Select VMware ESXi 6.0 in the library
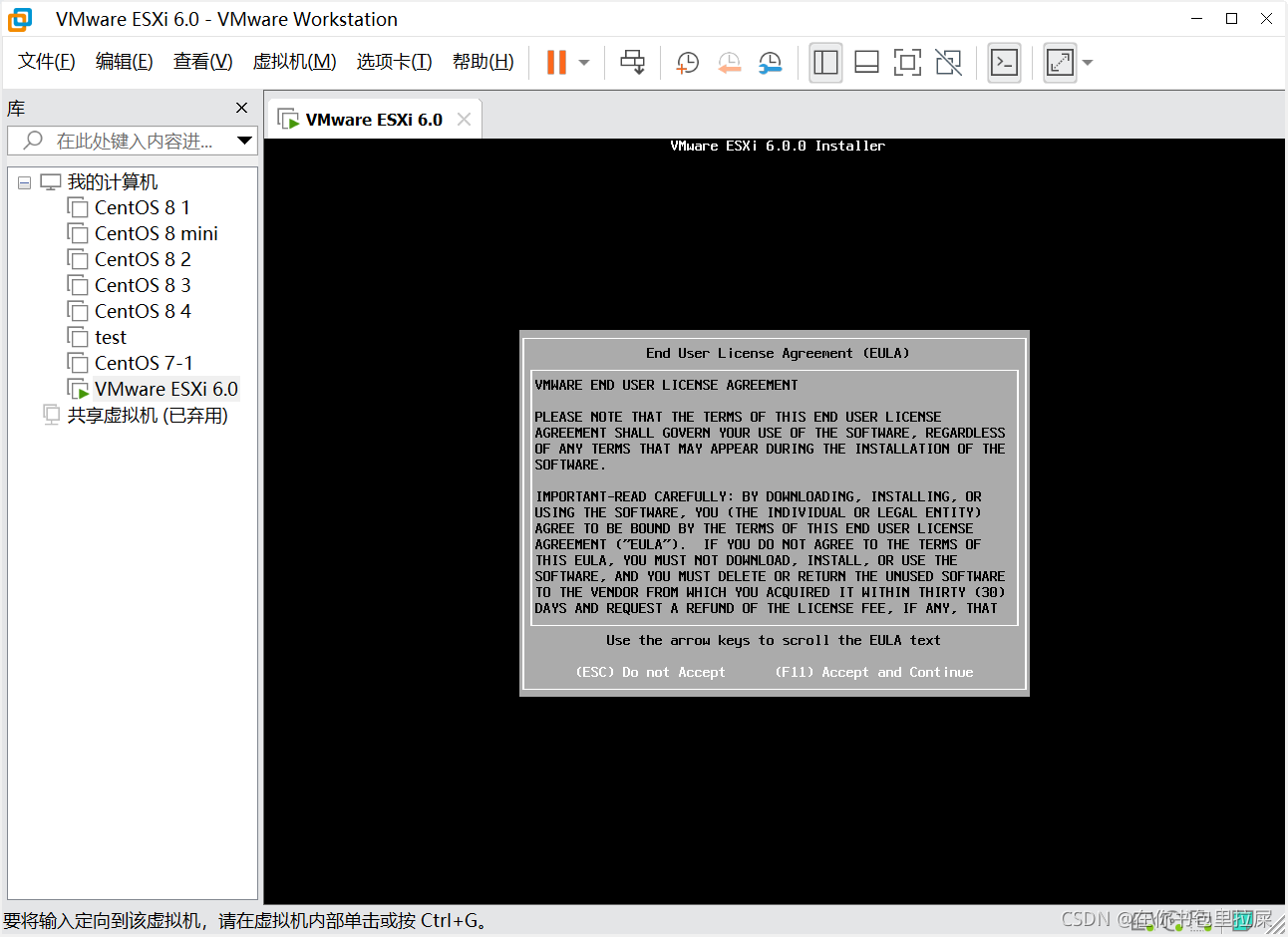Screen dimensions: 1288x937 coord(166,389)
